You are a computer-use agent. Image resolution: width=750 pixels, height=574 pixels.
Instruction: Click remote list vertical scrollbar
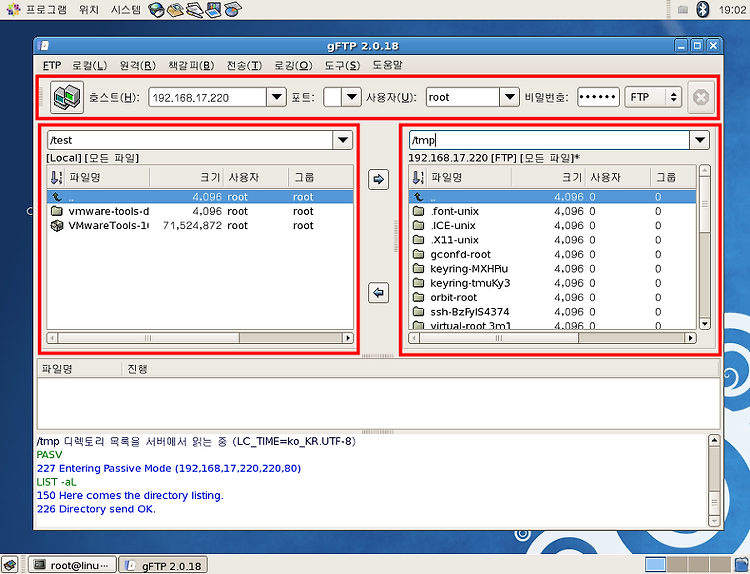(705, 247)
